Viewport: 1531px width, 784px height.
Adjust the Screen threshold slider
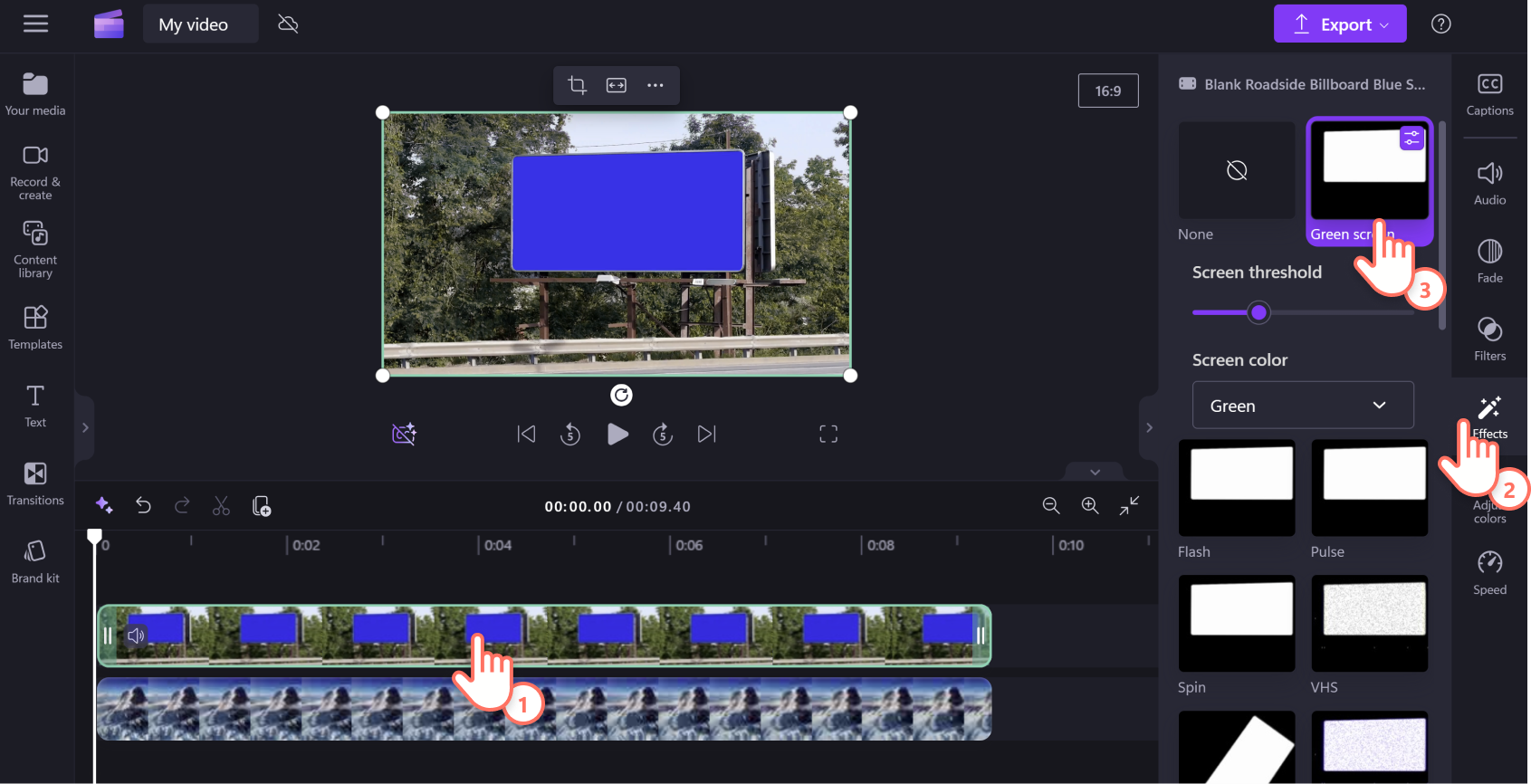point(1258,312)
